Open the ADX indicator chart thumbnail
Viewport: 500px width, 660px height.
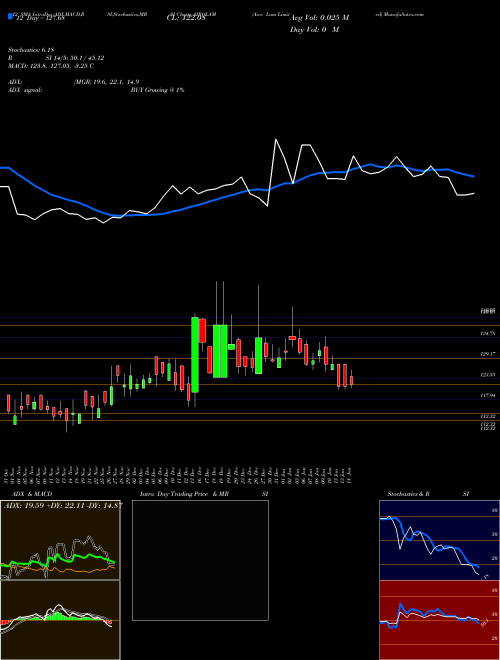[x=60, y=540]
